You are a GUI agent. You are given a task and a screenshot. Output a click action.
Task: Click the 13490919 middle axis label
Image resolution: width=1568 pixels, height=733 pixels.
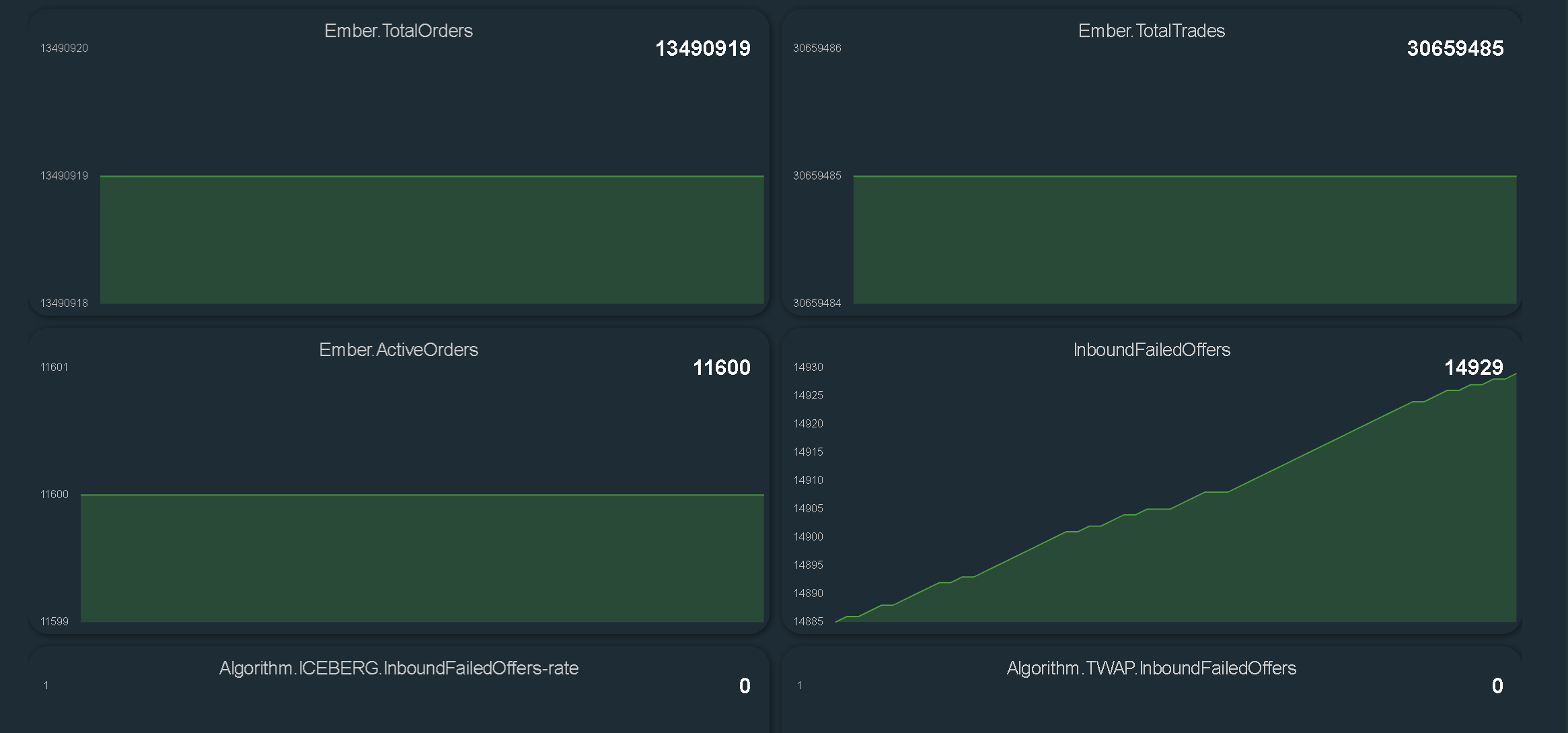[64, 176]
